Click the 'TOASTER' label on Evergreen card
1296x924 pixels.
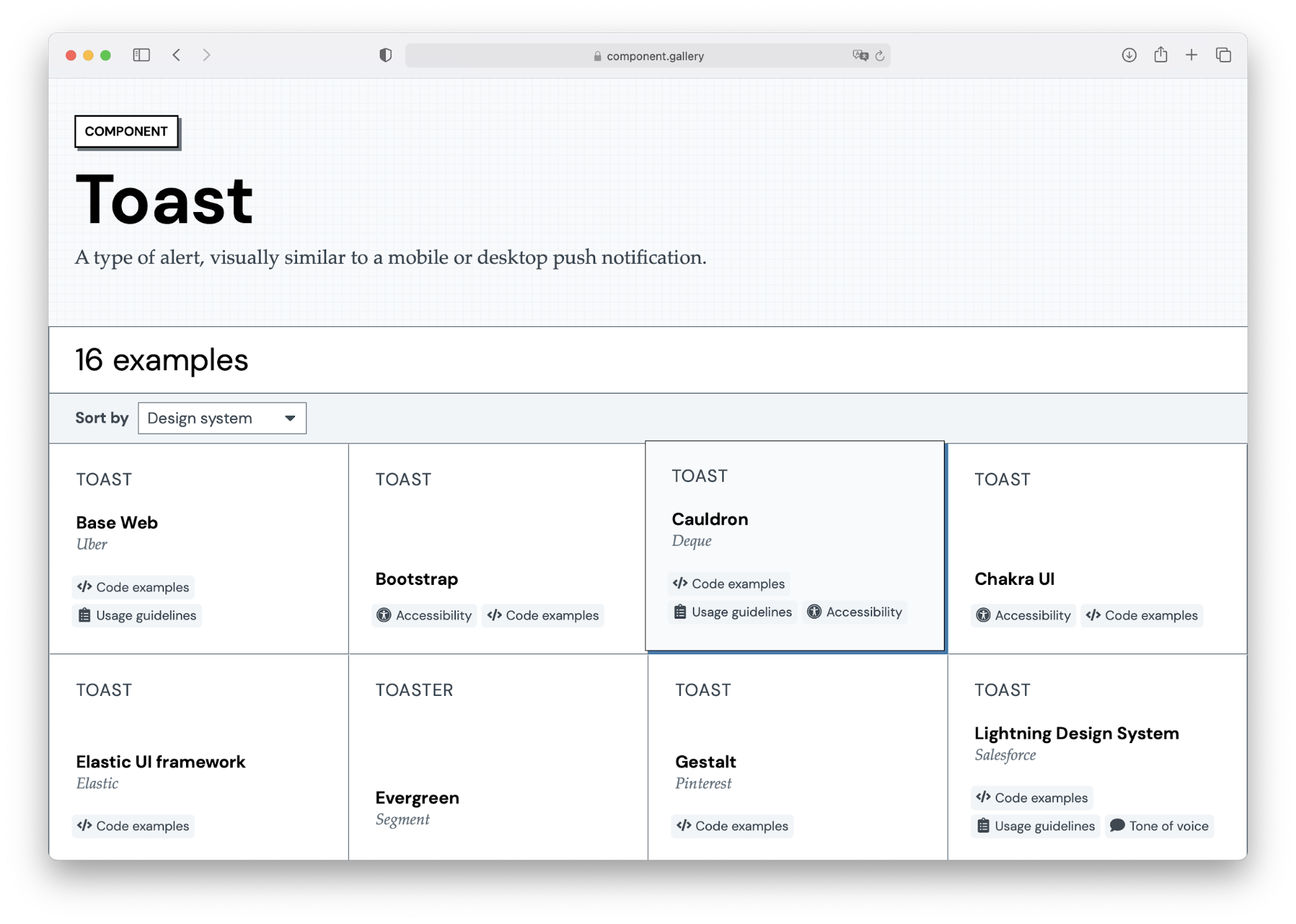[414, 690]
